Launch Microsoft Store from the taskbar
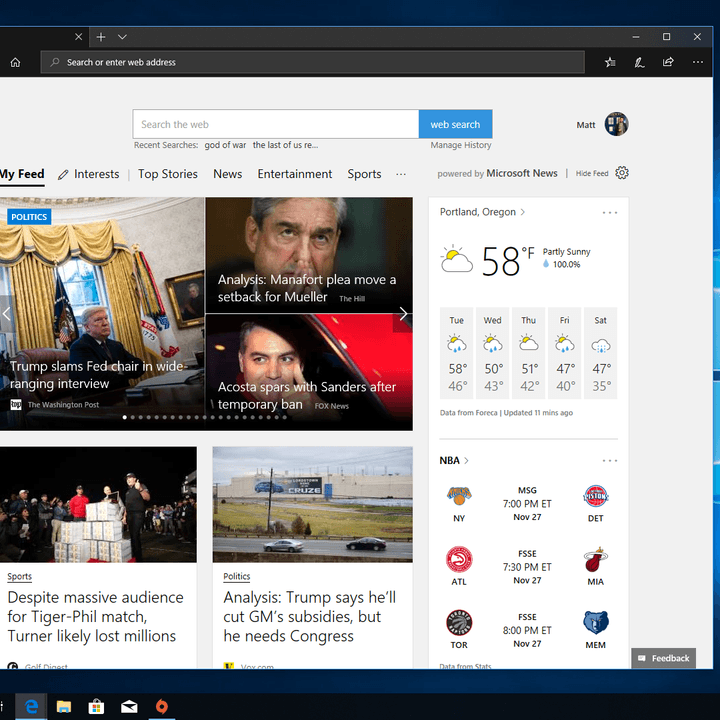 coord(96,706)
